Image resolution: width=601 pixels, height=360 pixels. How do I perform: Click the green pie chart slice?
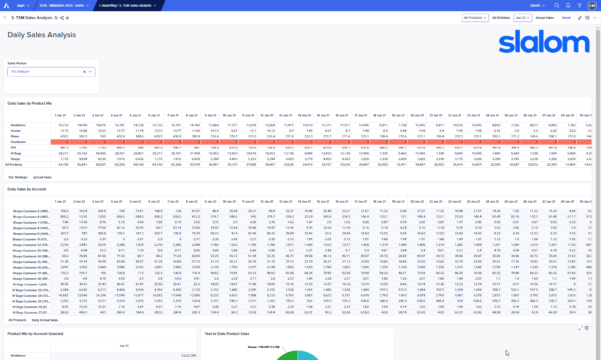point(289,356)
